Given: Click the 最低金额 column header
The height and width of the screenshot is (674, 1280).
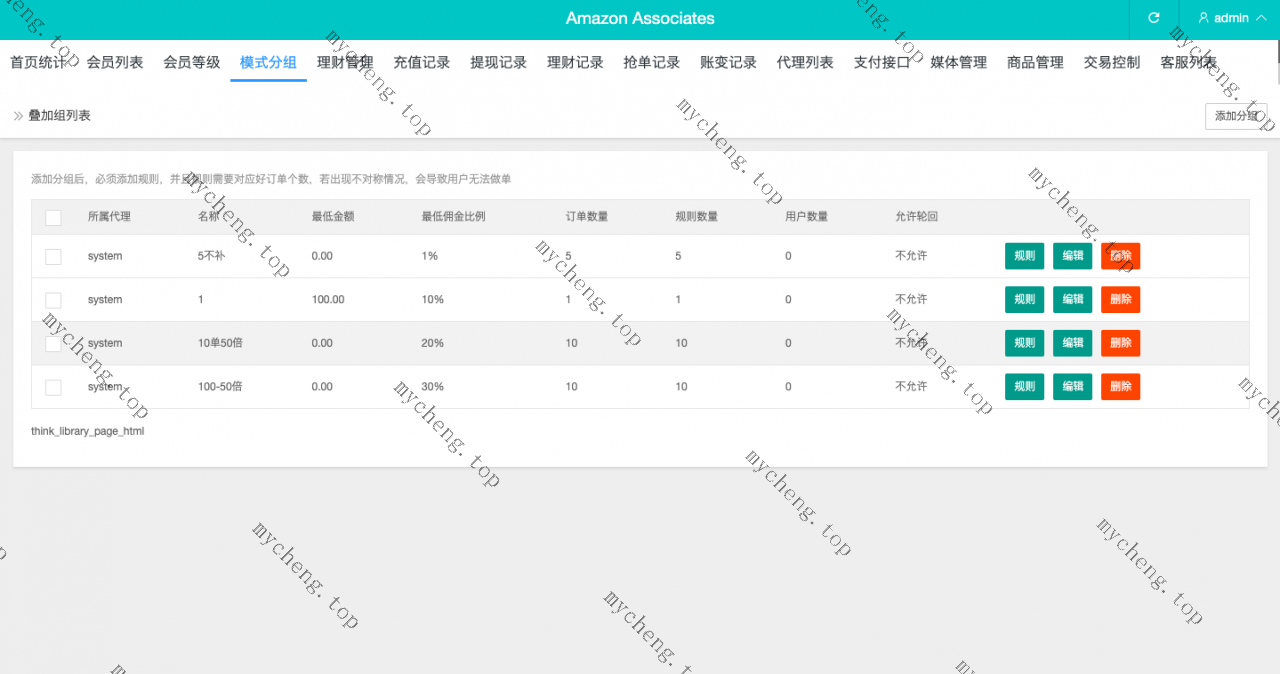Looking at the screenshot, I should (x=333, y=217).
